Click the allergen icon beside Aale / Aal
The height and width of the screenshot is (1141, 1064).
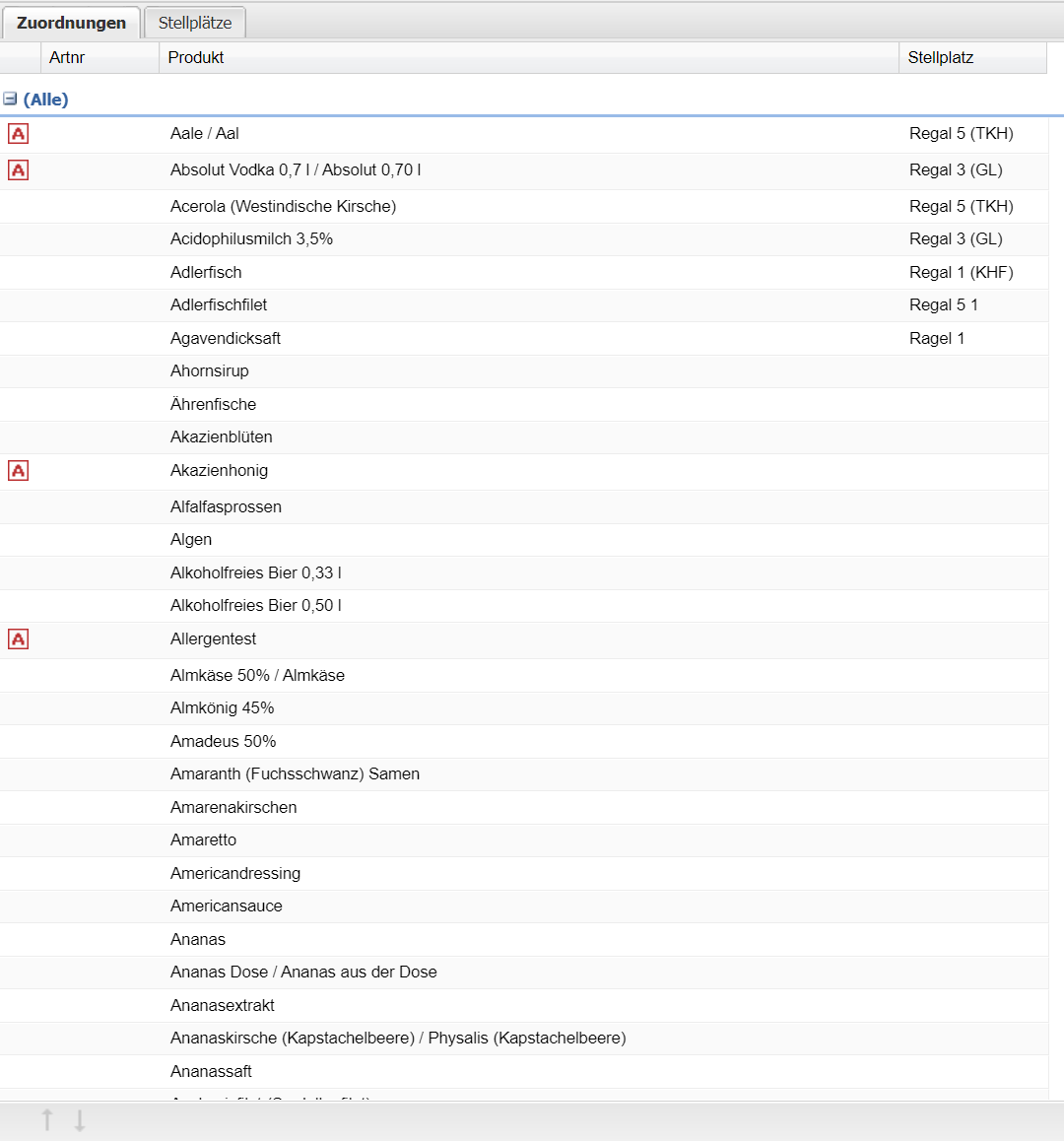(x=18, y=134)
